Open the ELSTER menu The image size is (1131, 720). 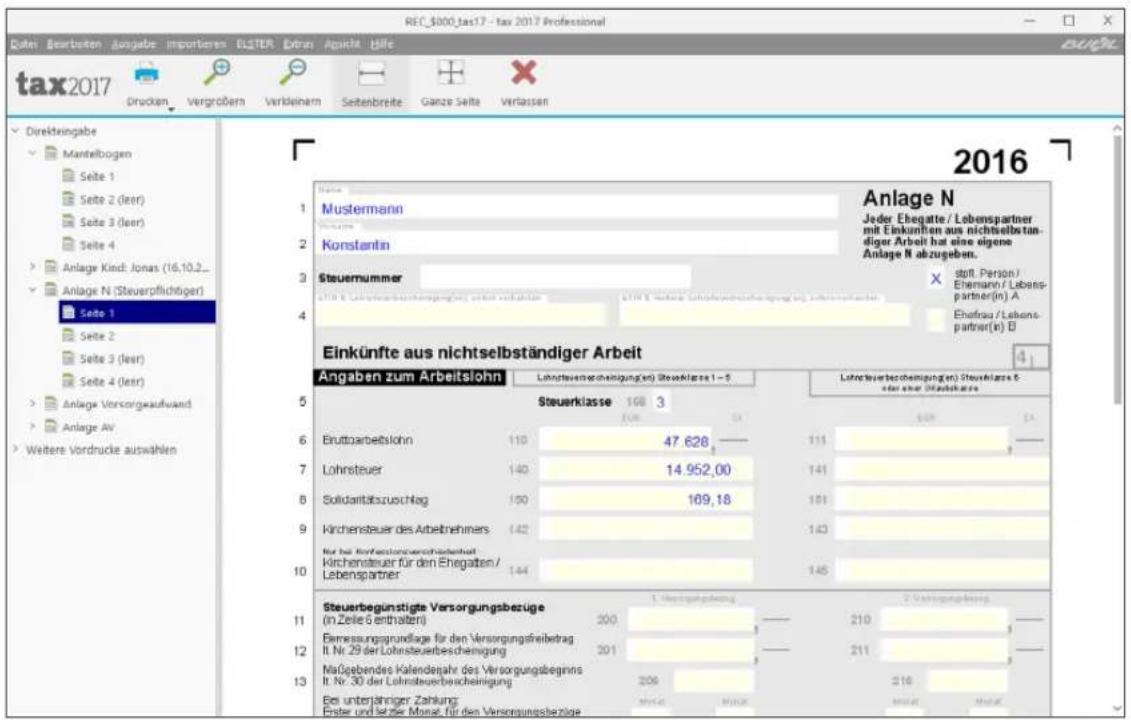click(x=255, y=44)
